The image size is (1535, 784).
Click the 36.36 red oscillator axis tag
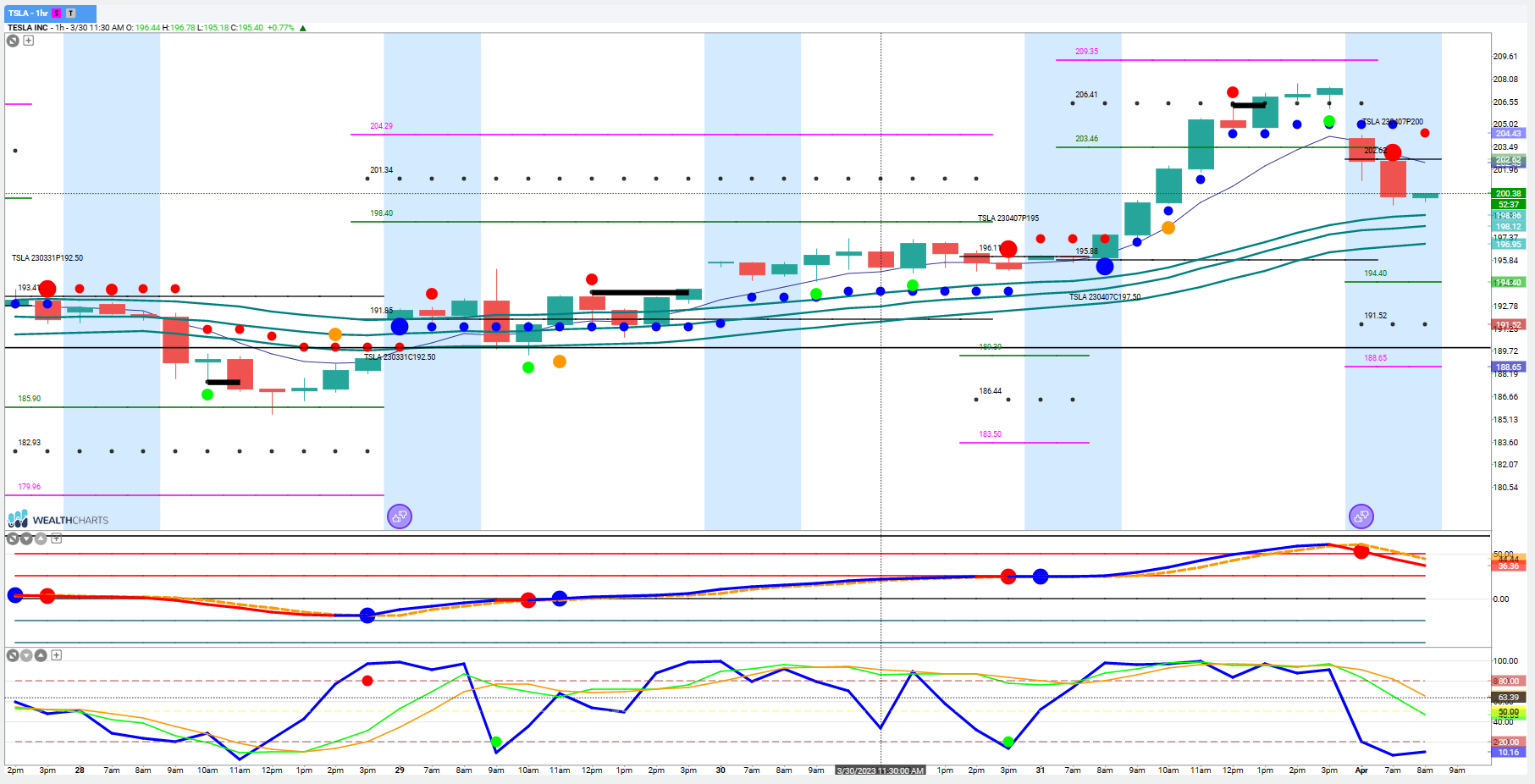click(x=1509, y=566)
